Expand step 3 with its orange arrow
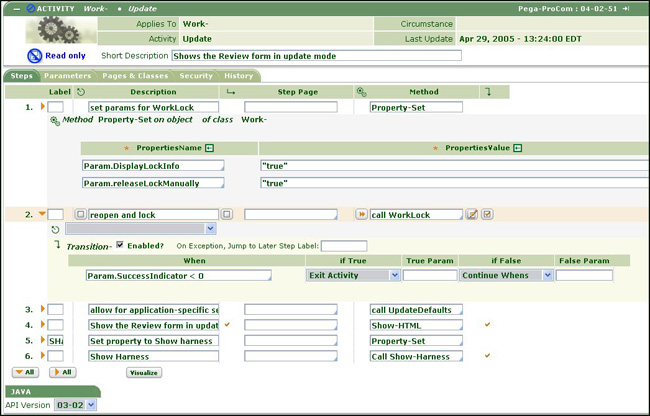The width and height of the screenshot is (650, 416). coord(43,309)
